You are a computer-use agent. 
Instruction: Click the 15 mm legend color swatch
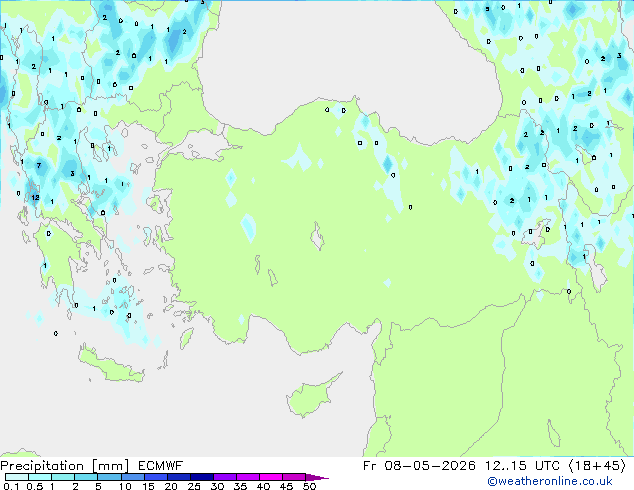[155, 477]
